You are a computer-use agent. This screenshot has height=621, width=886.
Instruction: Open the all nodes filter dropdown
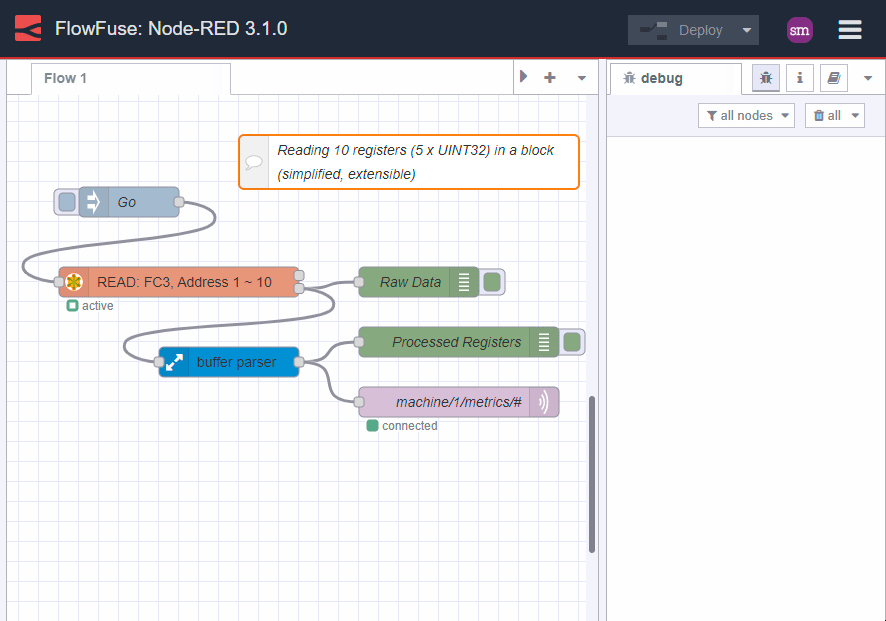(x=745, y=115)
